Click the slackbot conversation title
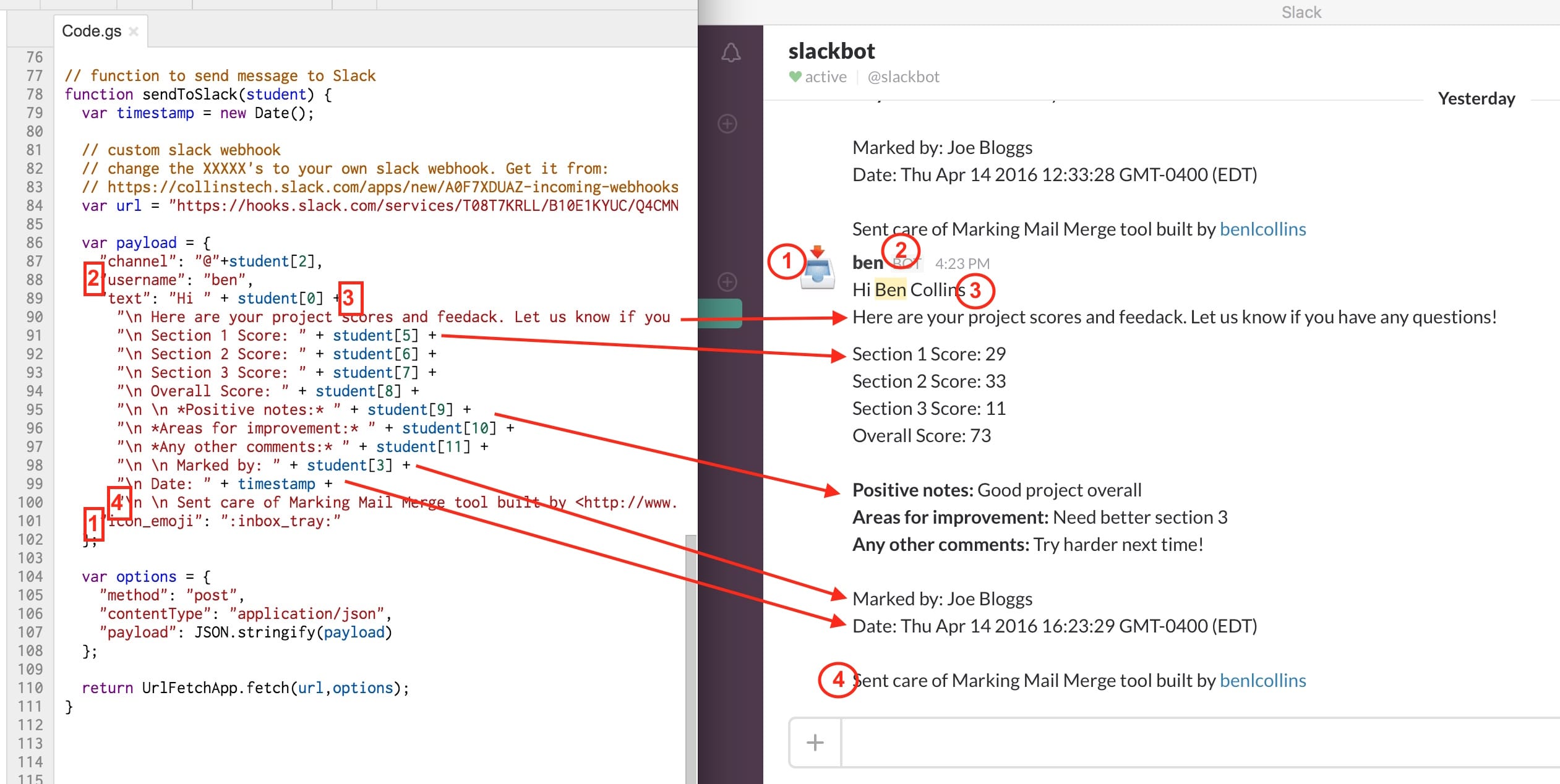1560x784 pixels. coord(831,51)
